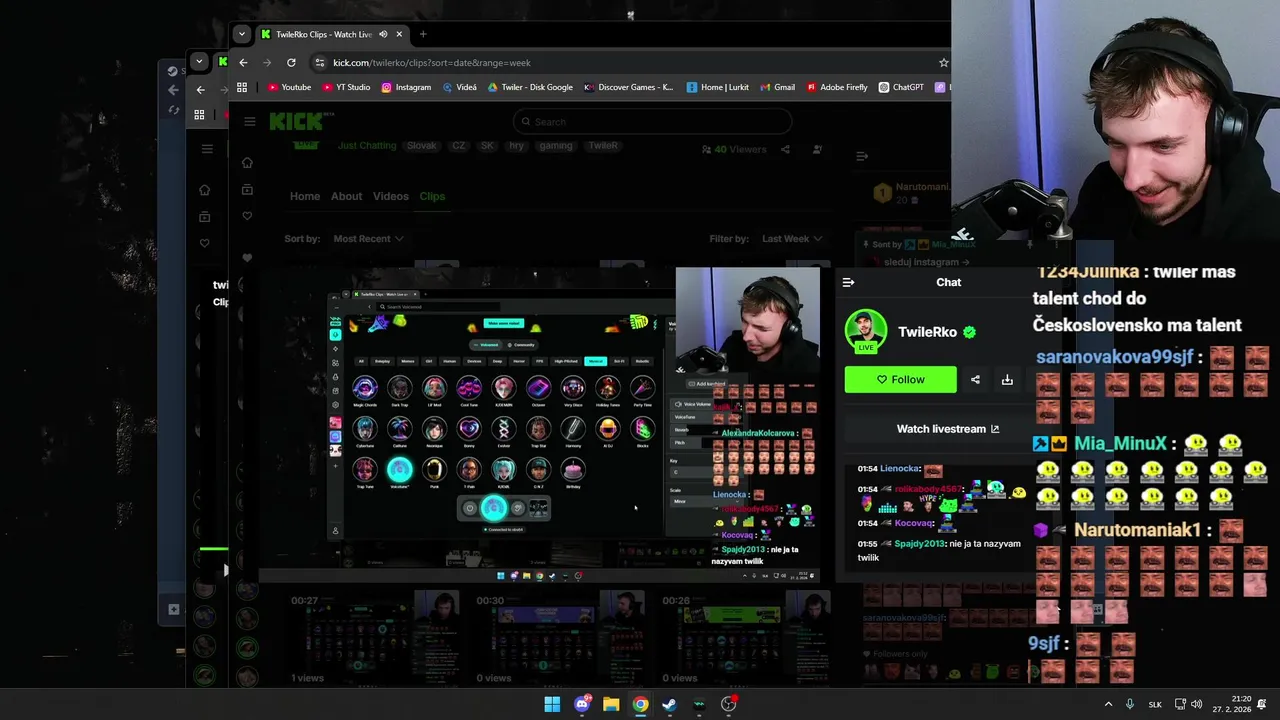
Task: Open the Most Recent sort dropdown
Action: 368,239
